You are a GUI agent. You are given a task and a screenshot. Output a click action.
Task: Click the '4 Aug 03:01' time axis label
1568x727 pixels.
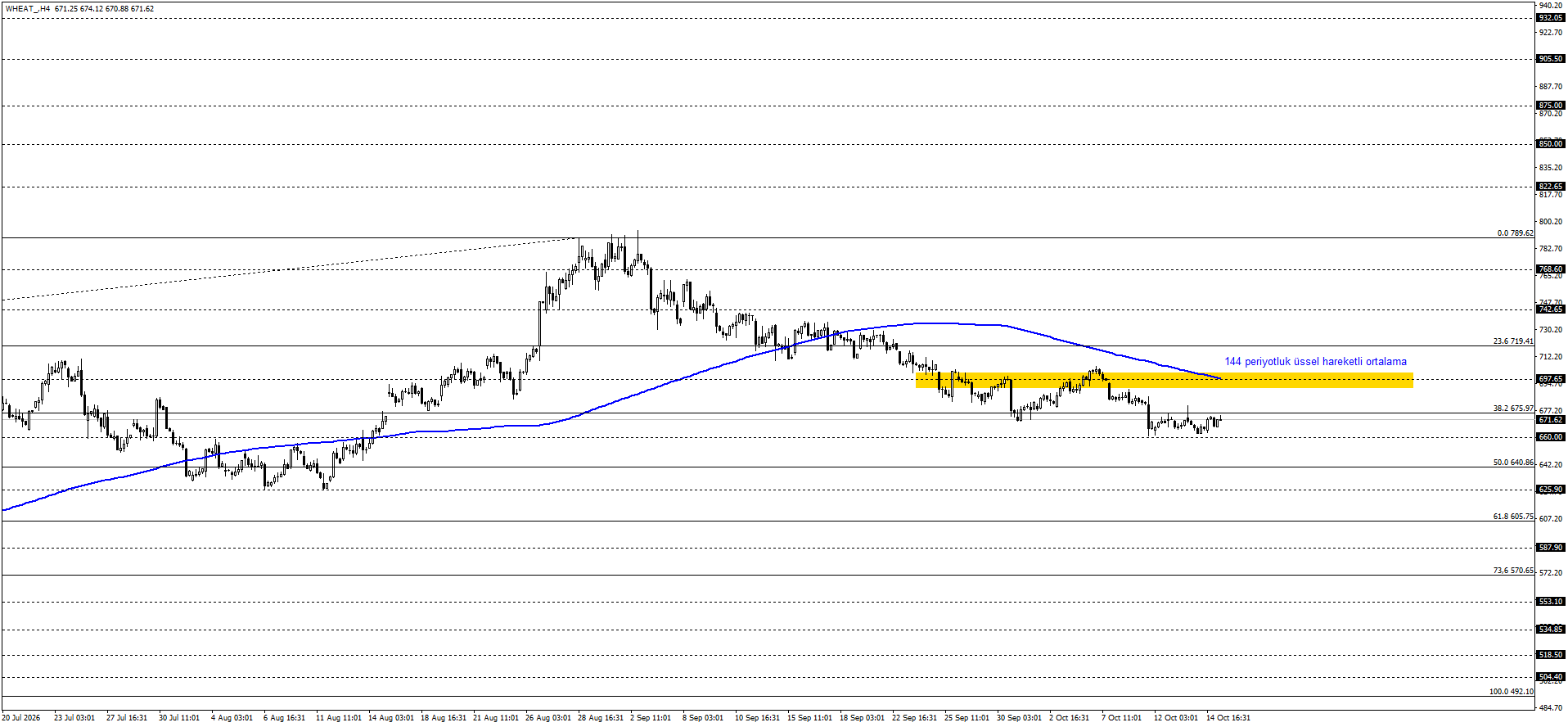coord(232,718)
